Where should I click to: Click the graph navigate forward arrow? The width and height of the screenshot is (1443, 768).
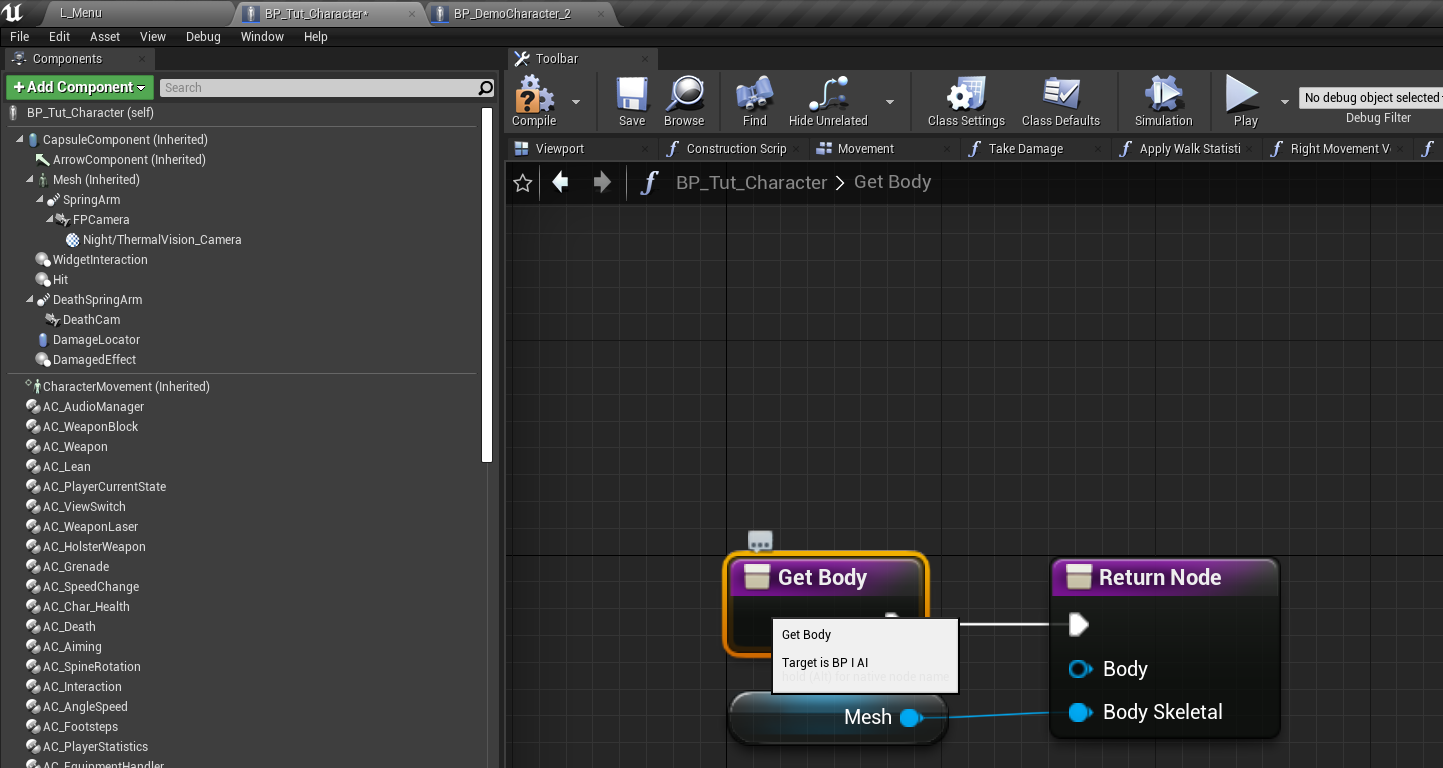click(602, 182)
